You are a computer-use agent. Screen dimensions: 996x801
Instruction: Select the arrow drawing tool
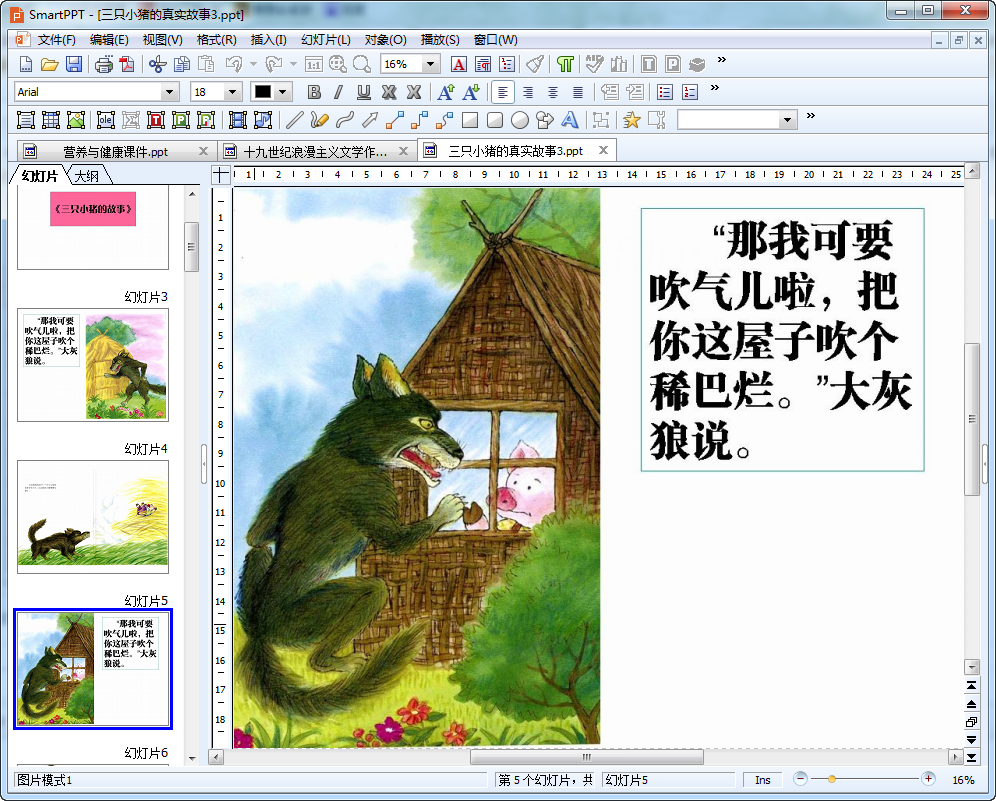coord(370,120)
